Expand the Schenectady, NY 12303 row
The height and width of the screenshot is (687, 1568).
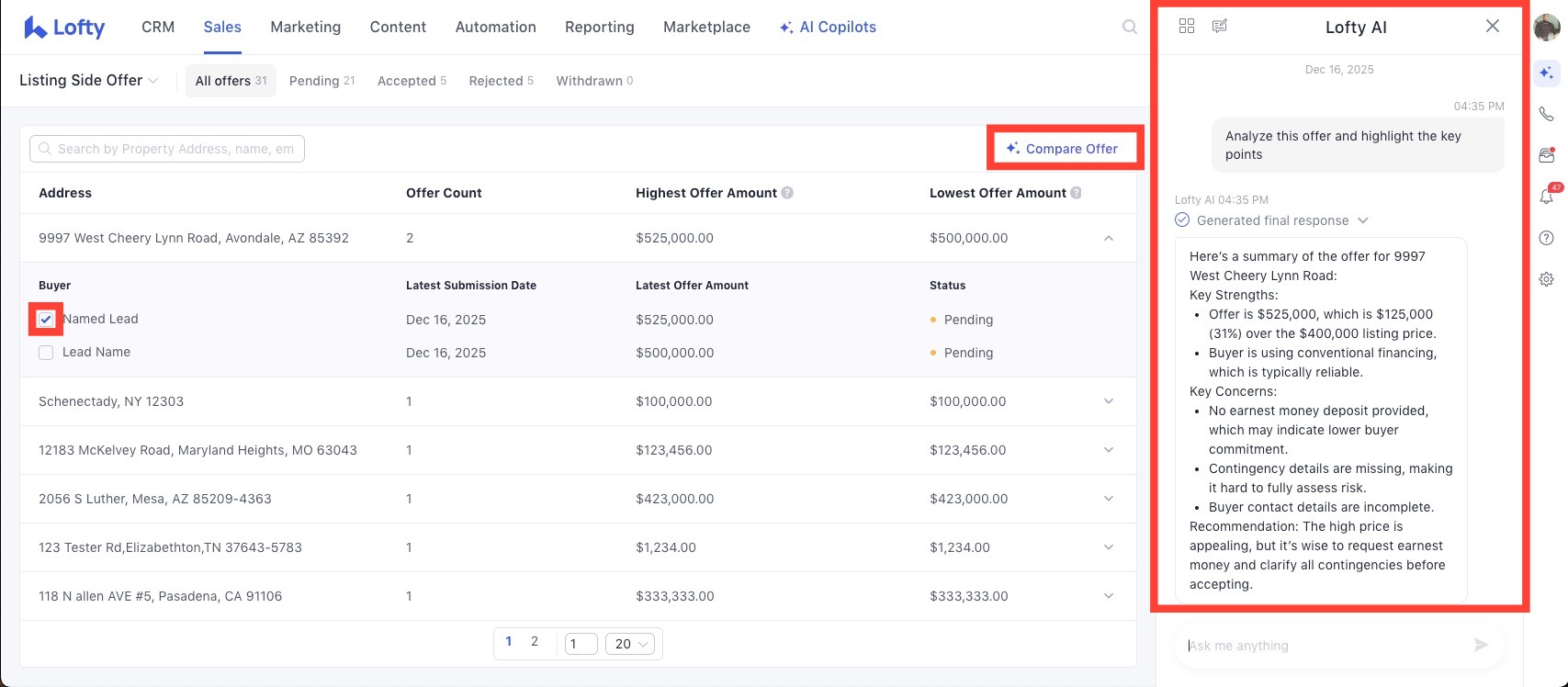pyautogui.click(x=1109, y=401)
